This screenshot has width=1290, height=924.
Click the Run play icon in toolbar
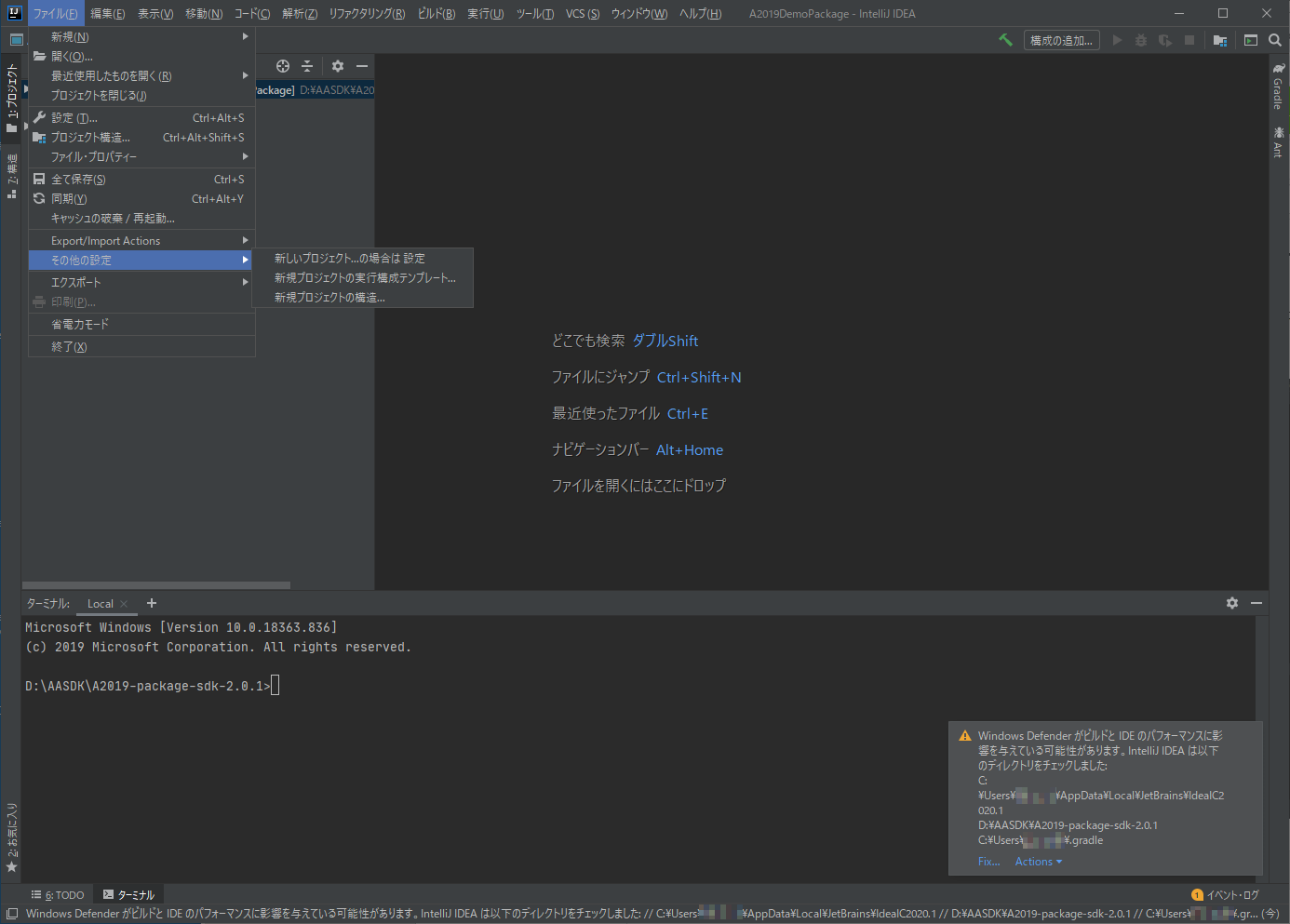(x=1117, y=40)
